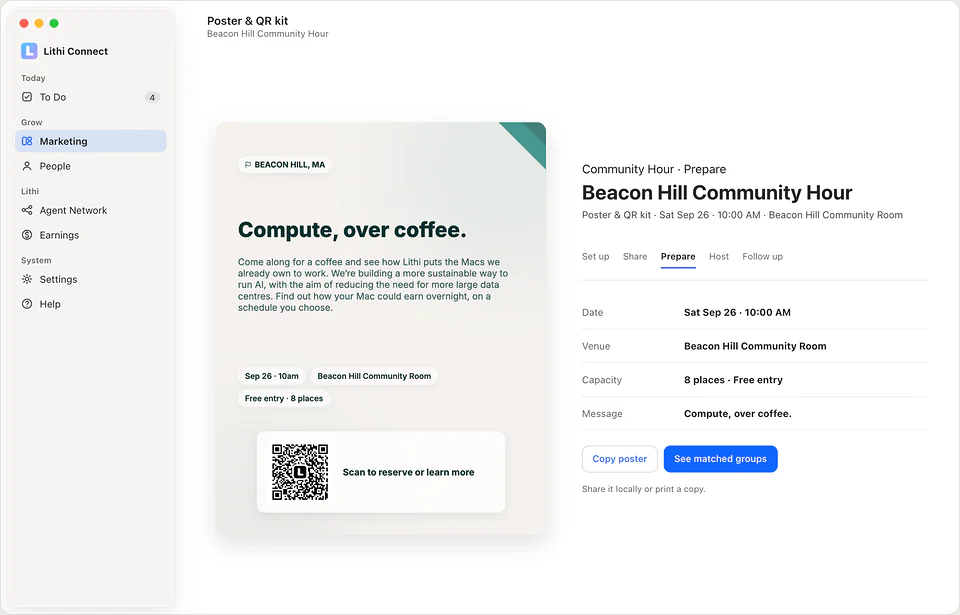Click the Venue value Beacon Hill Community Room

click(x=755, y=346)
